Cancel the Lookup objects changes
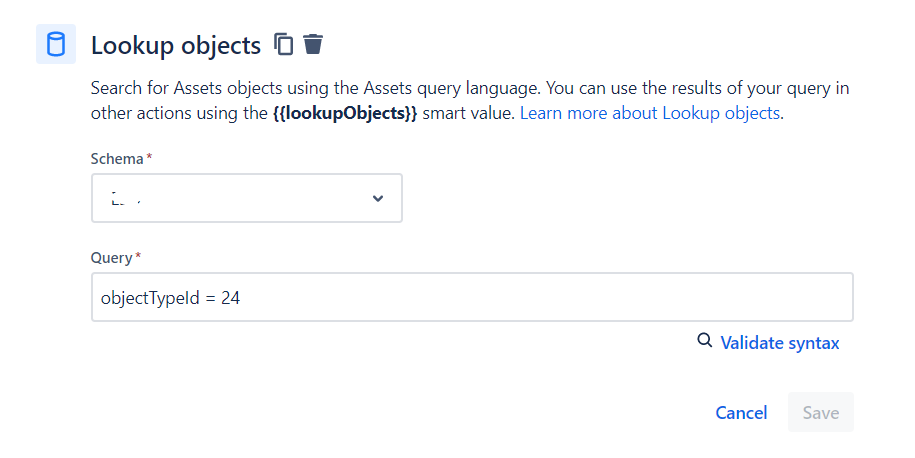 click(x=741, y=412)
